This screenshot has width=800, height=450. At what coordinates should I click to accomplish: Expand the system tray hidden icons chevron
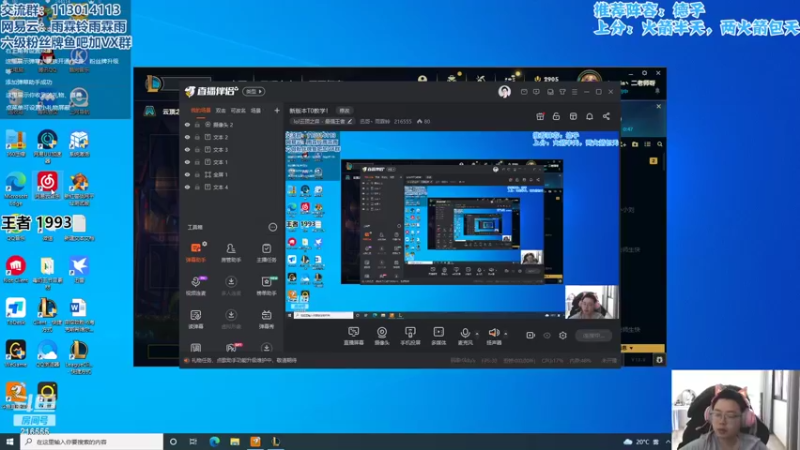[x=668, y=442]
